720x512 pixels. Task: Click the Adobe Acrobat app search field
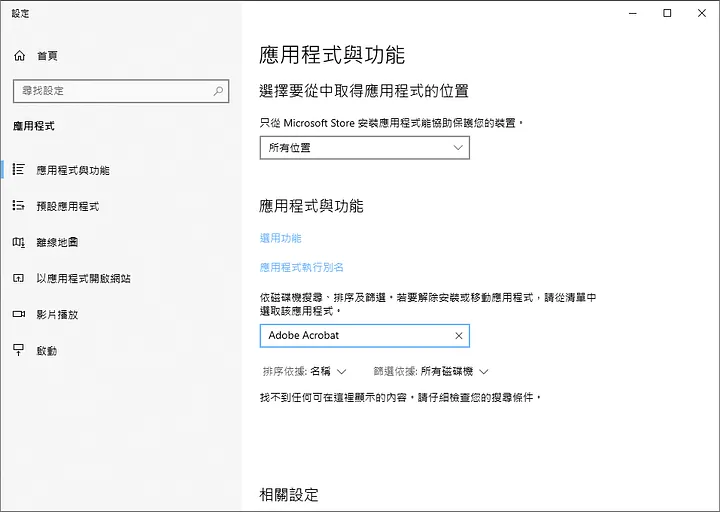(x=365, y=336)
